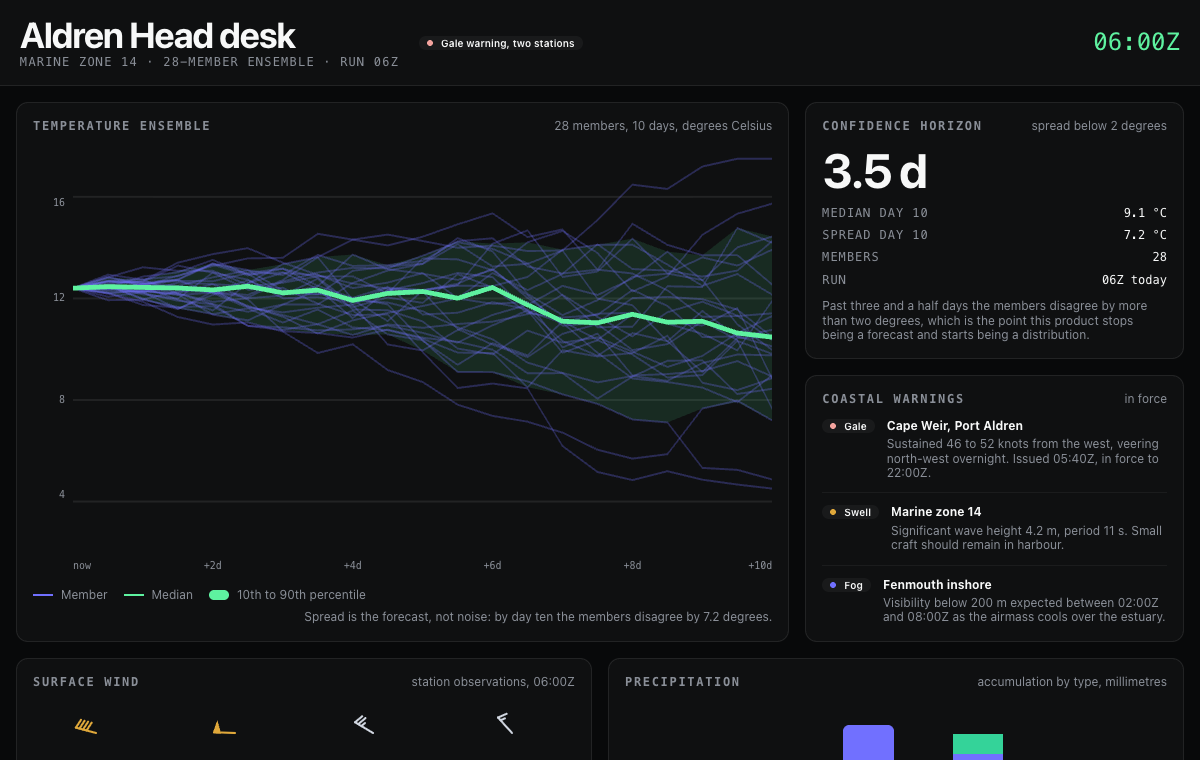This screenshot has height=760, width=1200.
Task: Click 'station observations, 06:00Z' caption
Action: point(493,682)
